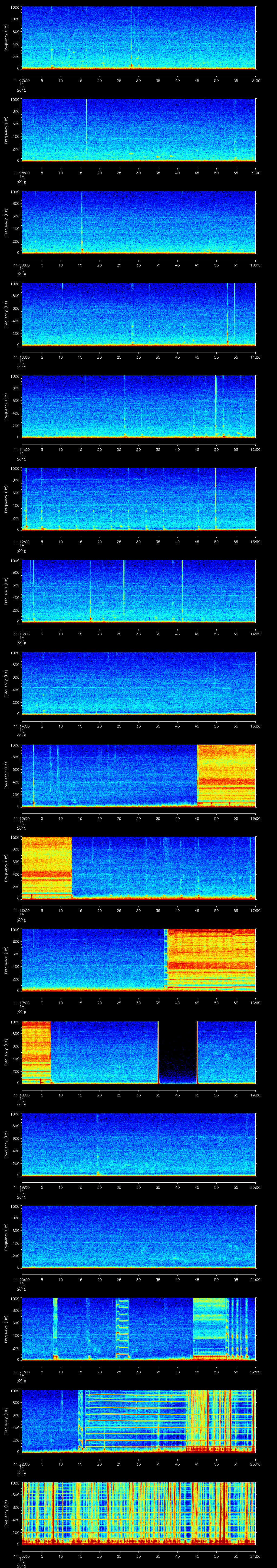Screen dimensions: 277x1568
Task: Click the harmonic tonal lines in the 11:22:00 panel
Action: click(135, 1421)
